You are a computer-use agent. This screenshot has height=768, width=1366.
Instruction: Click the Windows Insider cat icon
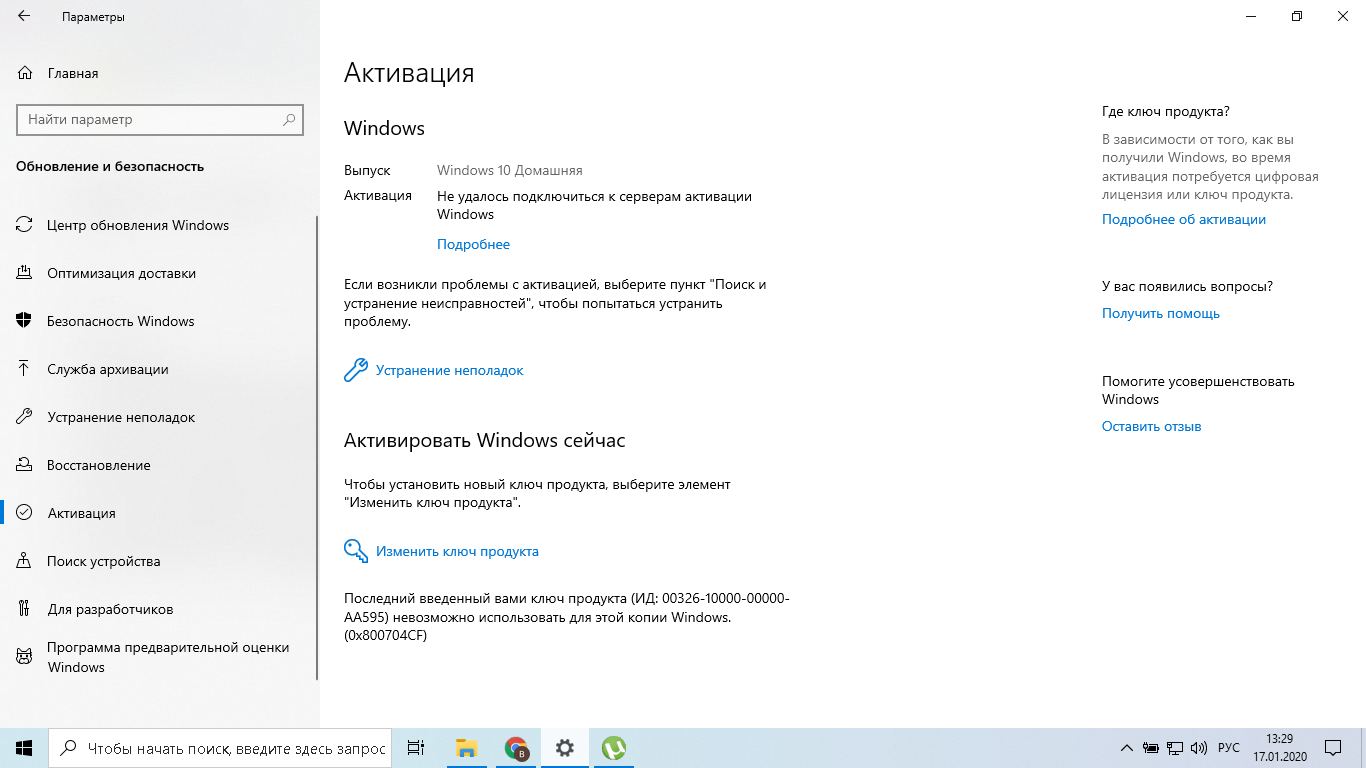pos(24,657)
